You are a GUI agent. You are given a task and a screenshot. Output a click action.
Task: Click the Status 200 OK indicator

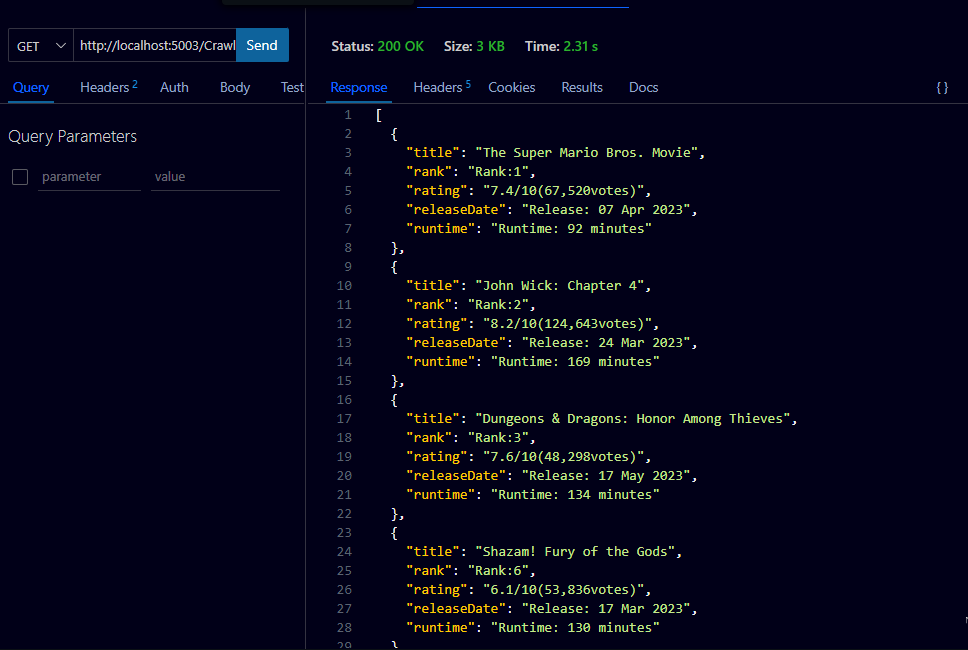point(378,46)
